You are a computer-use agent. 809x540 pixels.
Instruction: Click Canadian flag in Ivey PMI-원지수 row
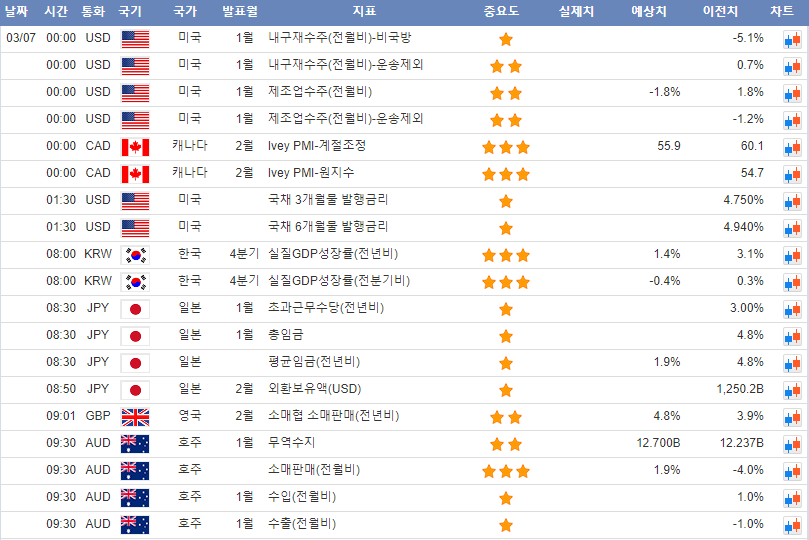click(x=134, y=174)
